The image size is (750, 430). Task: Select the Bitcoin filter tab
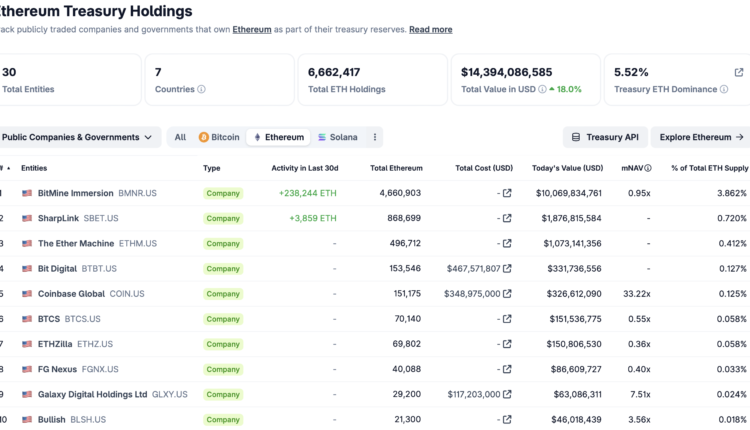point(219,137)
